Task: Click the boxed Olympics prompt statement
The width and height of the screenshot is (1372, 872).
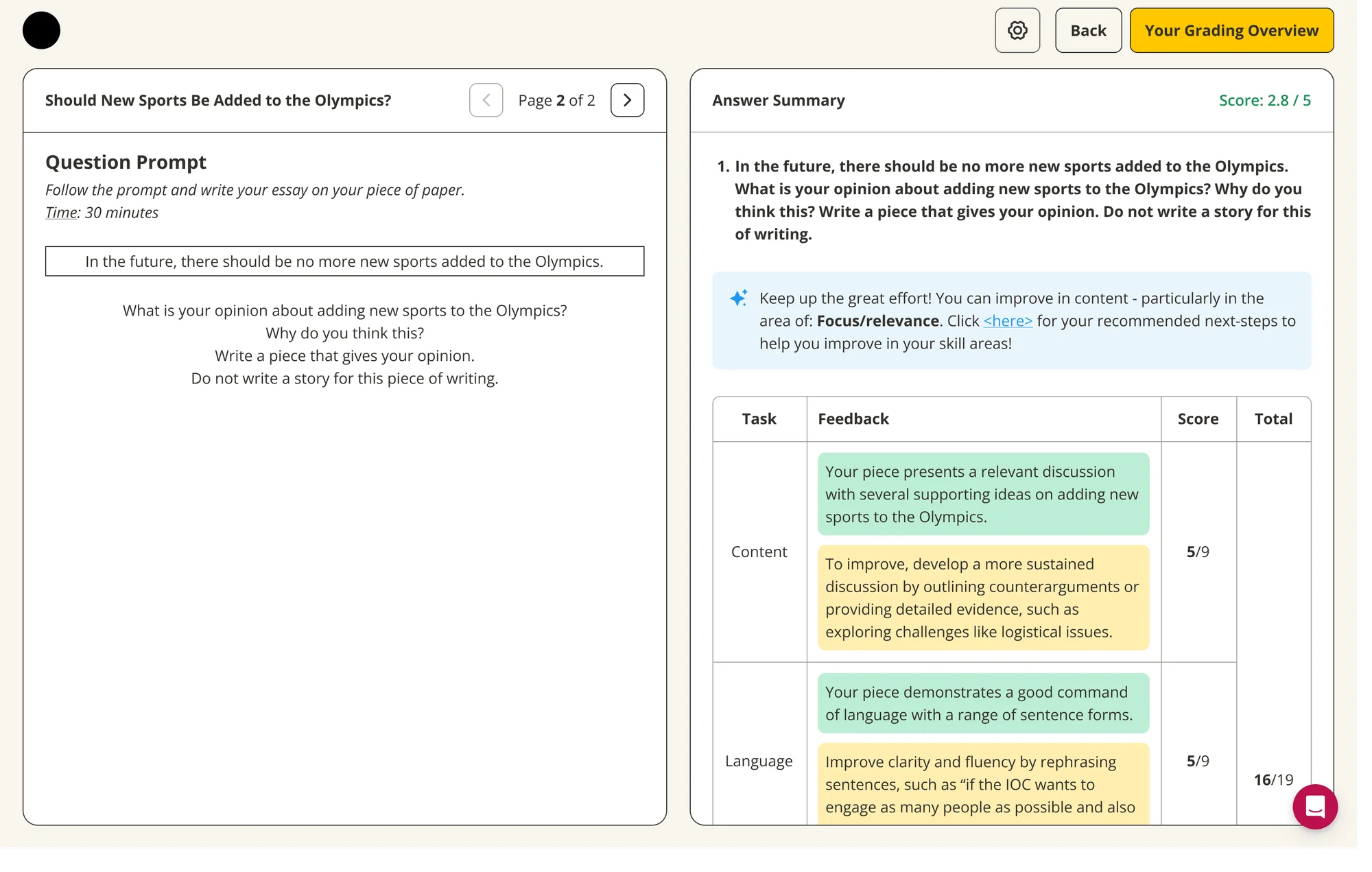Action: [344, 261]
